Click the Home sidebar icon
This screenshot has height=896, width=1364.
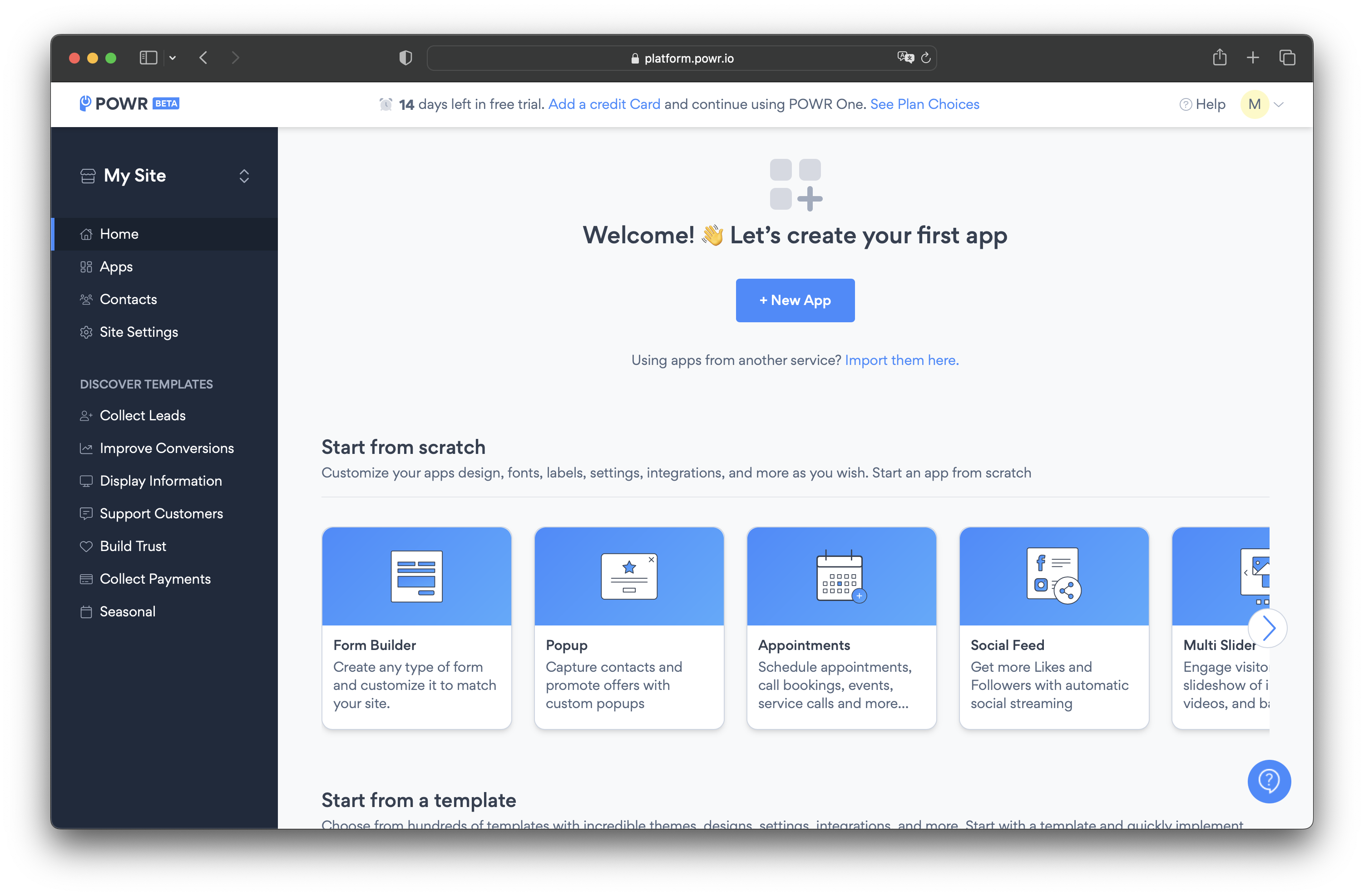click(86, 234)
